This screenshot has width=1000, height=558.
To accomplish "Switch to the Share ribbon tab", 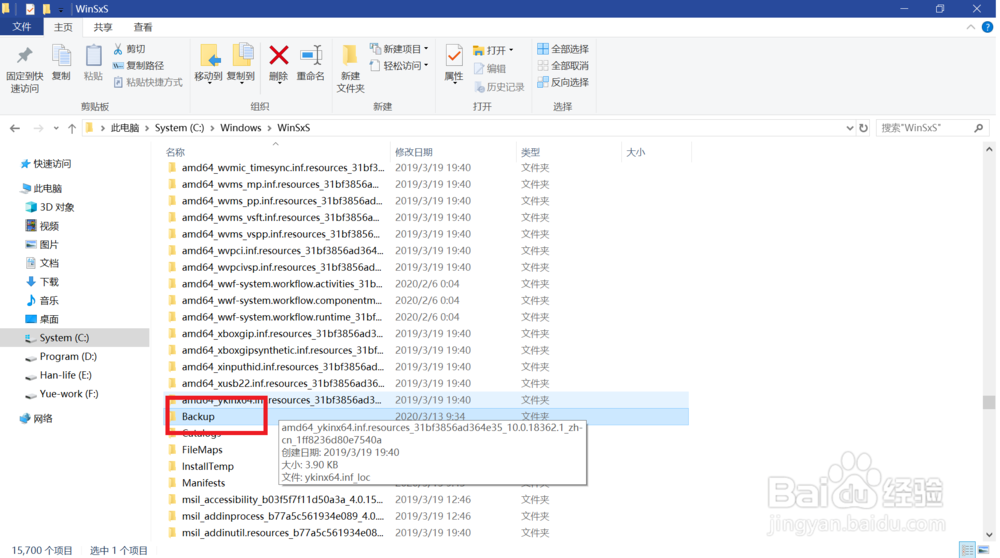I will coord(103,27).
